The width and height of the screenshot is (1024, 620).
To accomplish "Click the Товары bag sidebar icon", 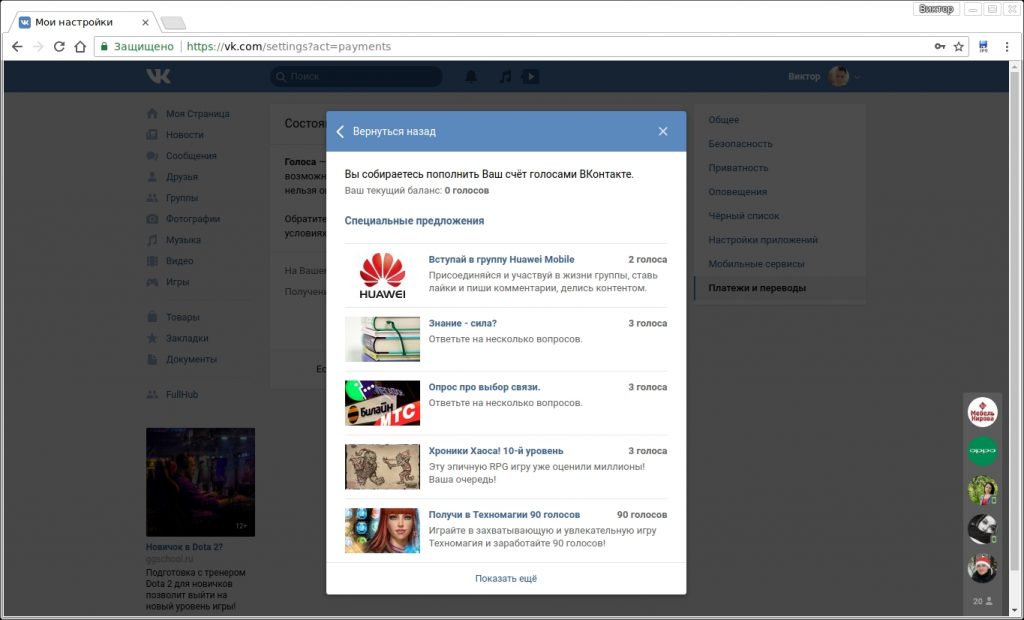I will click(x=152, y=317).
